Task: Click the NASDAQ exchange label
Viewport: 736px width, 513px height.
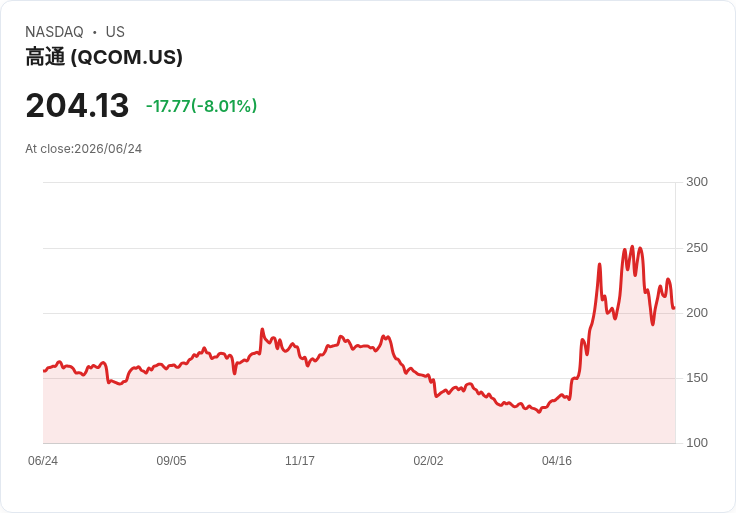Action: 54,32
